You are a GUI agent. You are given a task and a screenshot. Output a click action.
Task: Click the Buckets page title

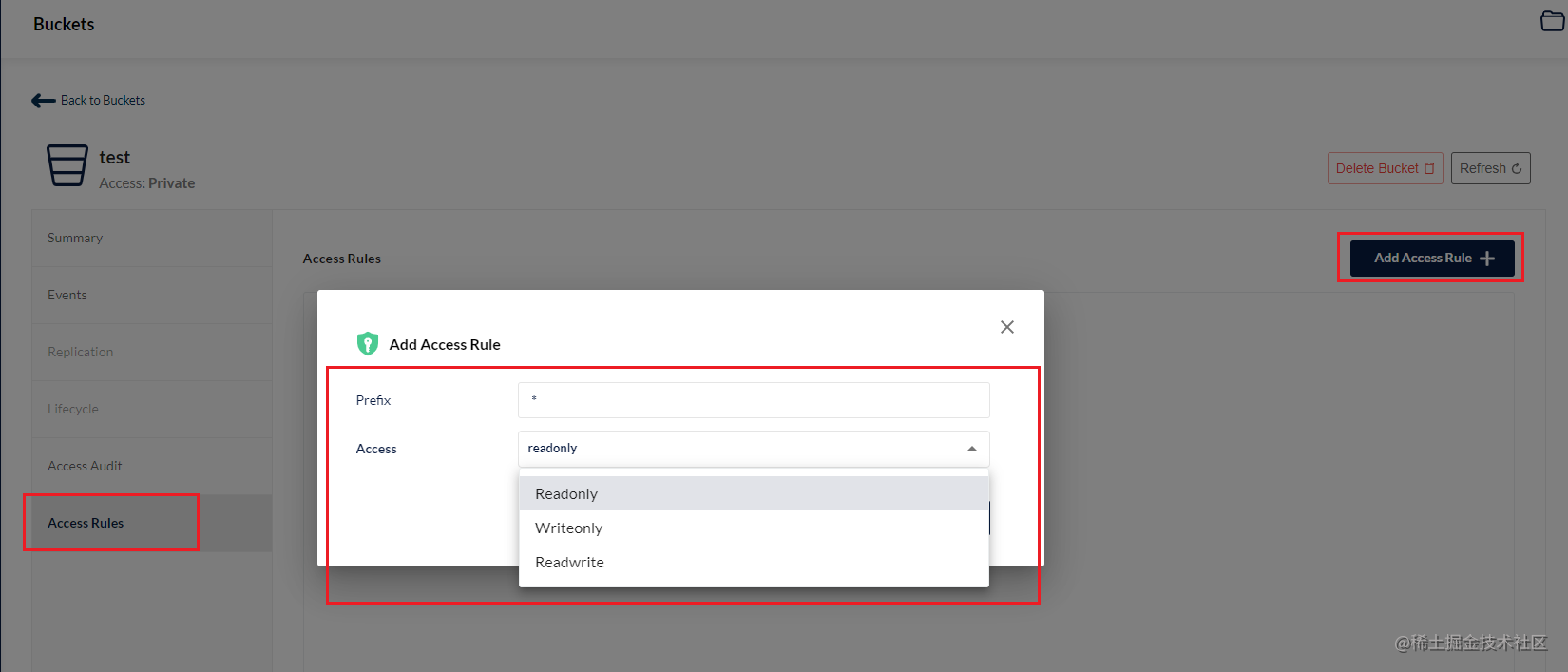tap(64, 25)
